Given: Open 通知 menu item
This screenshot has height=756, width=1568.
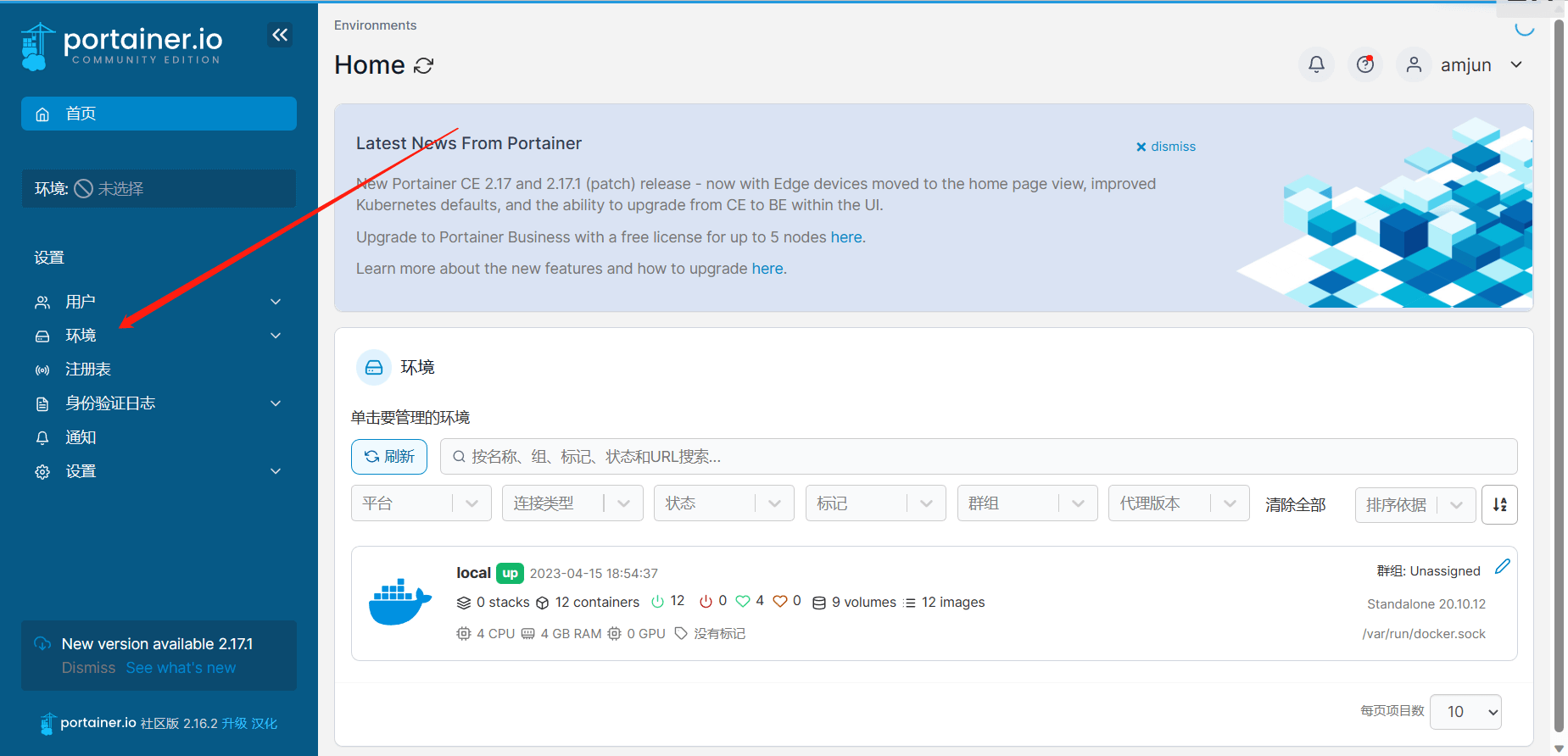Looking at the screenshot, I should point(159,437).
